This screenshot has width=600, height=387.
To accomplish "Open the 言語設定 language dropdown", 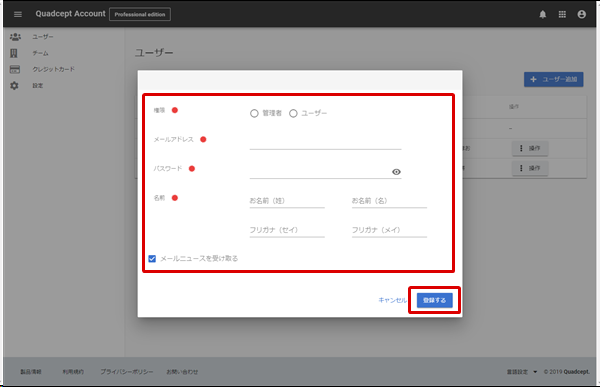I will coord(522,372).
